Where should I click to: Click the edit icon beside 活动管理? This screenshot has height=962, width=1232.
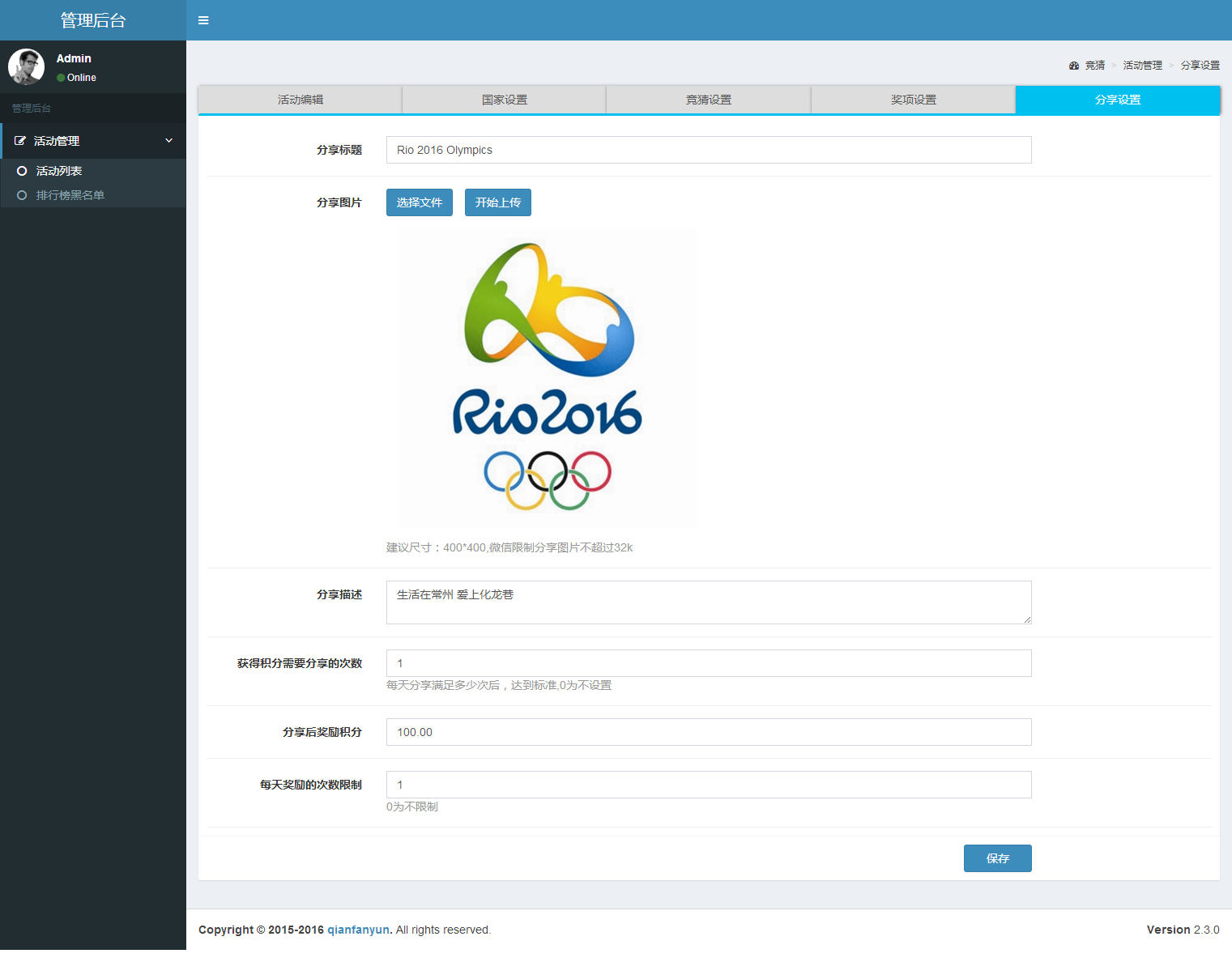point(20,141)
